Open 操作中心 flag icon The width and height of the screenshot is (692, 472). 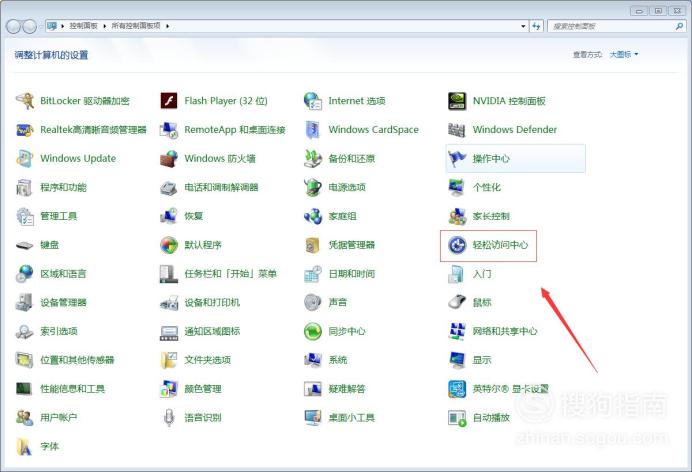(457, 158)
